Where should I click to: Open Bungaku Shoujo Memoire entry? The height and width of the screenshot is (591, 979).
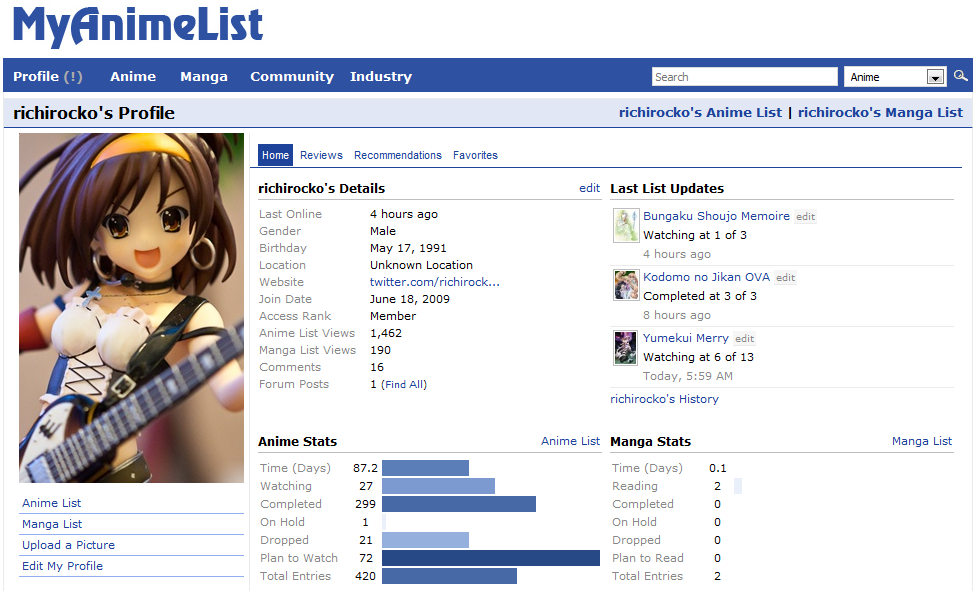716,216
